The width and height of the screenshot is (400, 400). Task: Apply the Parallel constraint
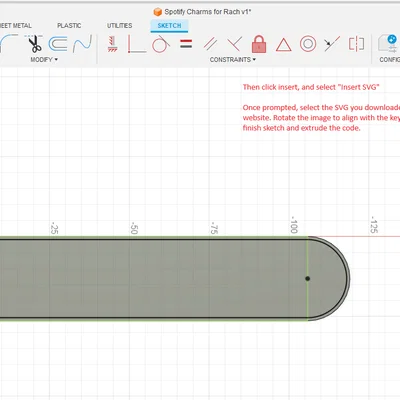[x=210, y=44]
